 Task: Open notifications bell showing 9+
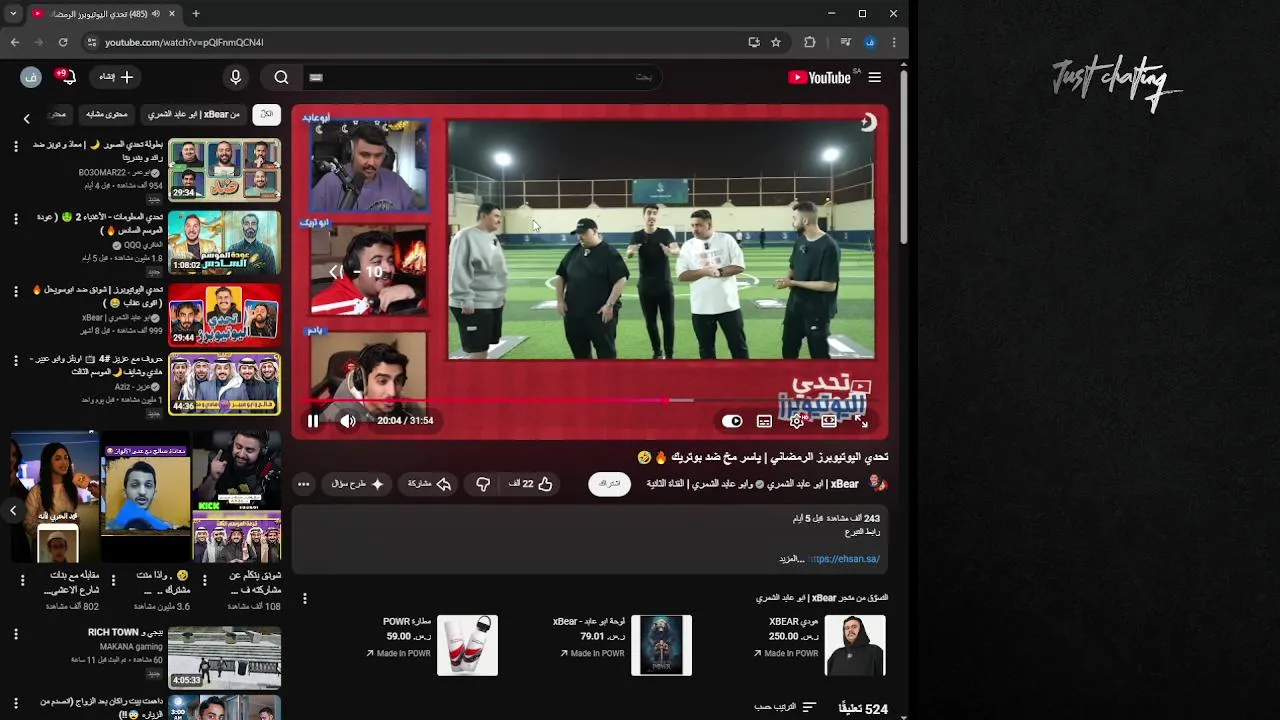click(x=66, y=77)
